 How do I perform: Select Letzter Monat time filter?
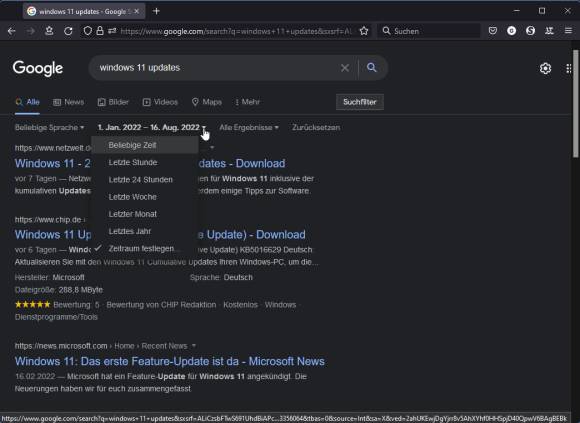pos(145,214)
